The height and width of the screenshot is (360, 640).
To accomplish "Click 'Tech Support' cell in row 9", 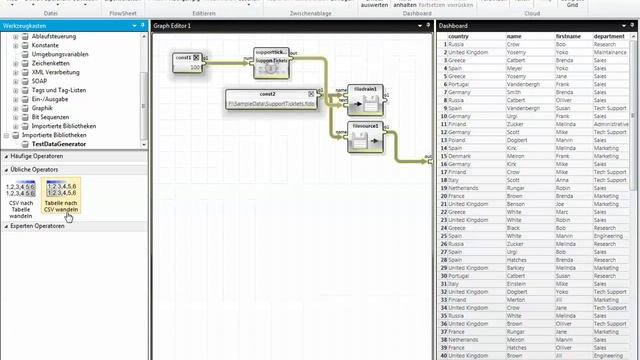I will (610, 108).
